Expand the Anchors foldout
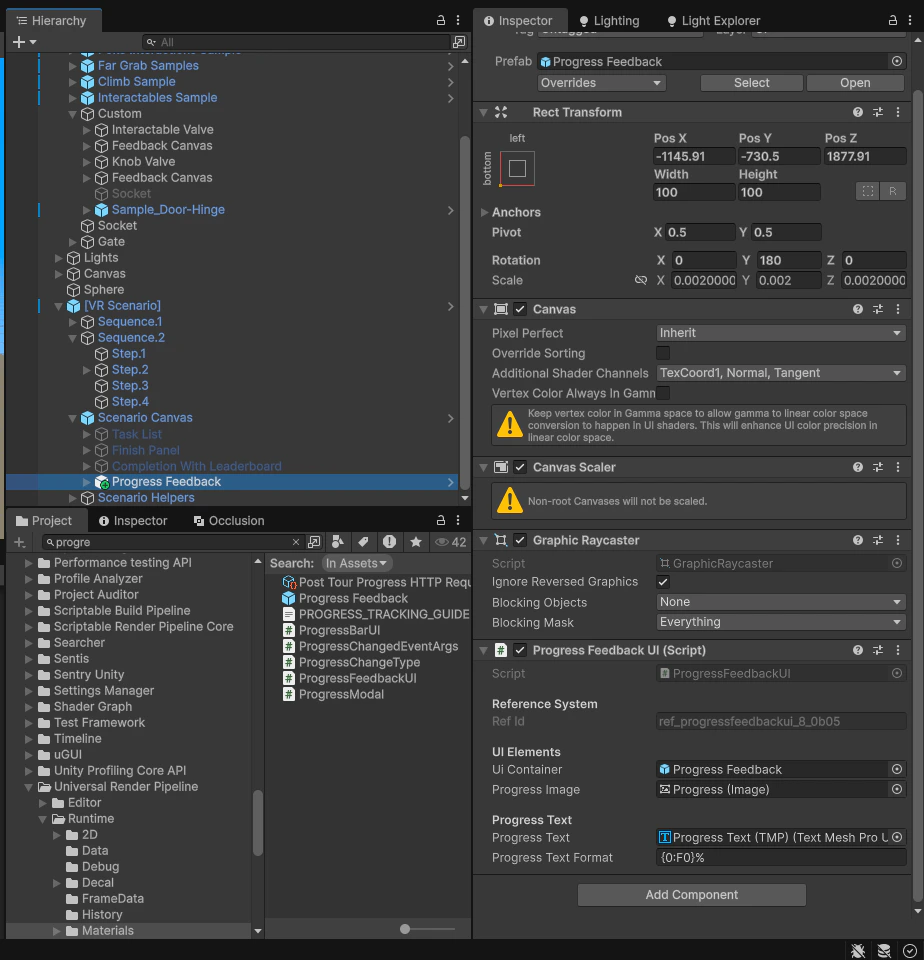 coord(484,212)
